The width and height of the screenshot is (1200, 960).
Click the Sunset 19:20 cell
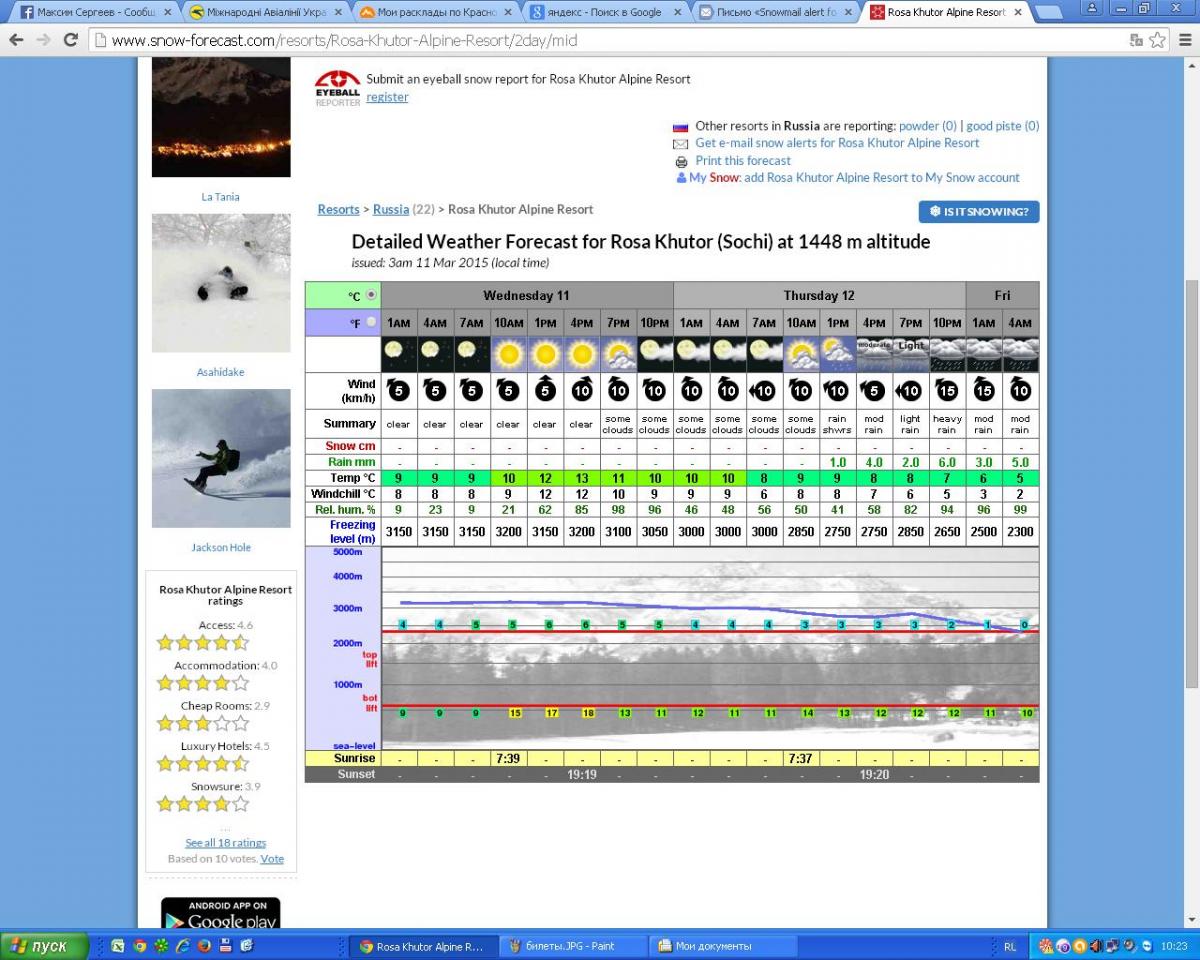[x=874, y=775]
